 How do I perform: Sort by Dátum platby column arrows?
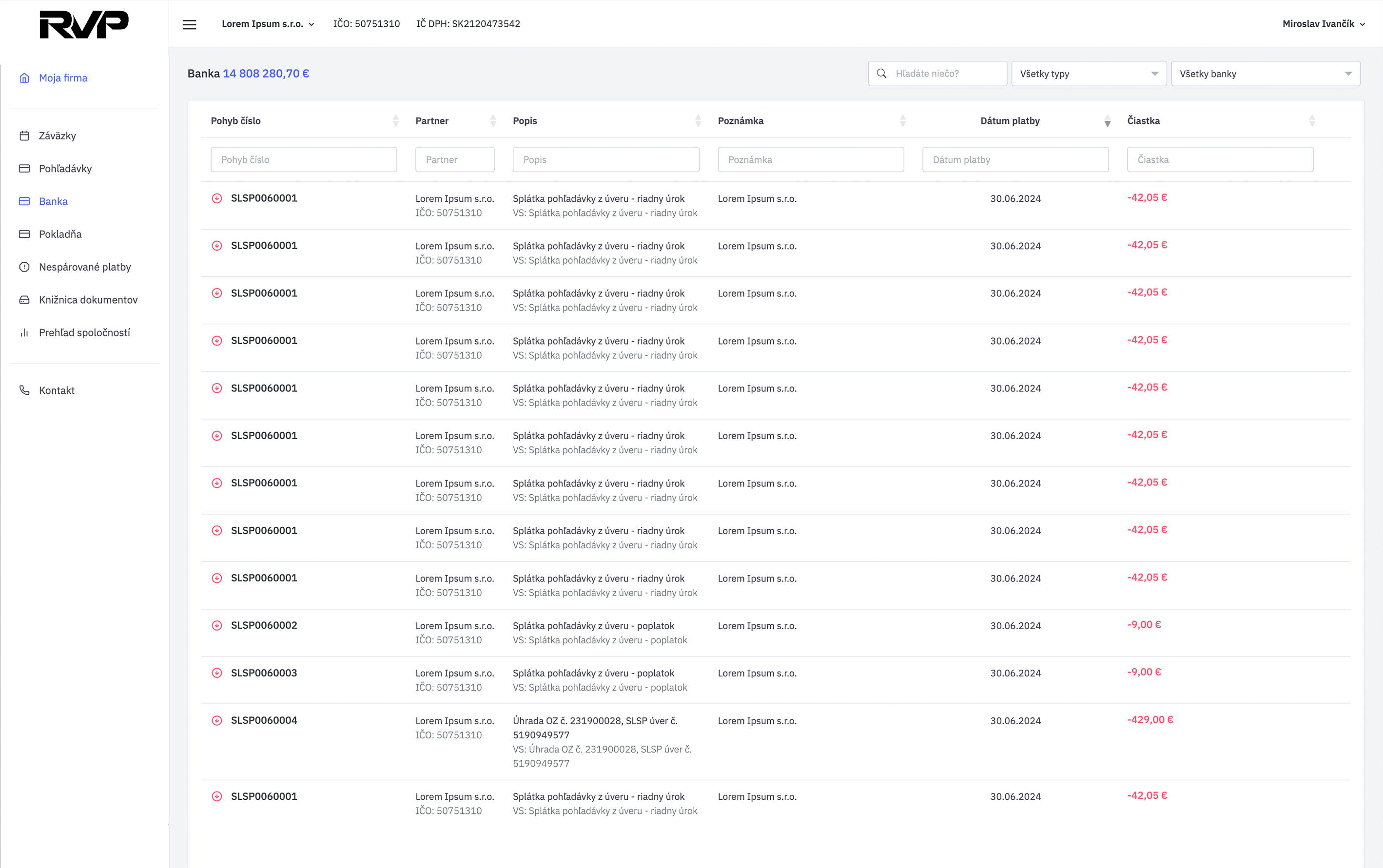[x=1108, y=121]
